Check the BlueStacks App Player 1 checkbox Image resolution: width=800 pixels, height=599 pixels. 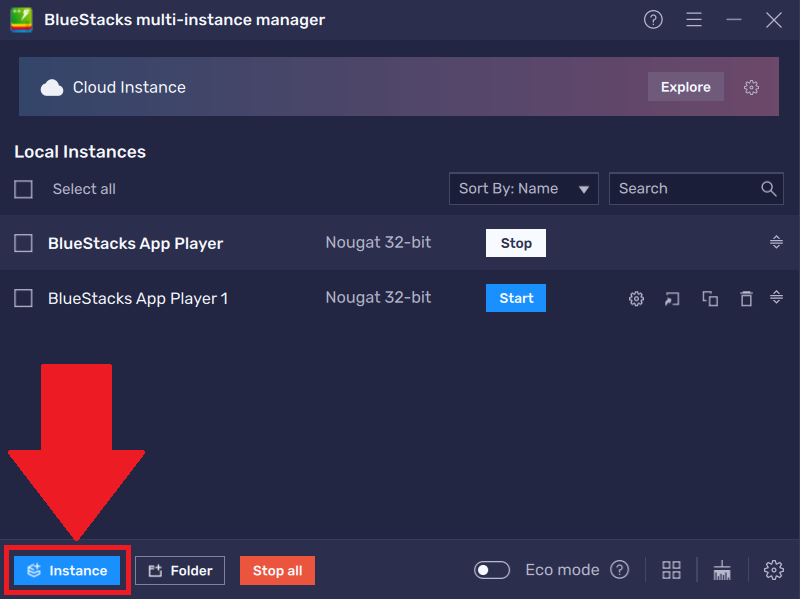pos(23,298)
